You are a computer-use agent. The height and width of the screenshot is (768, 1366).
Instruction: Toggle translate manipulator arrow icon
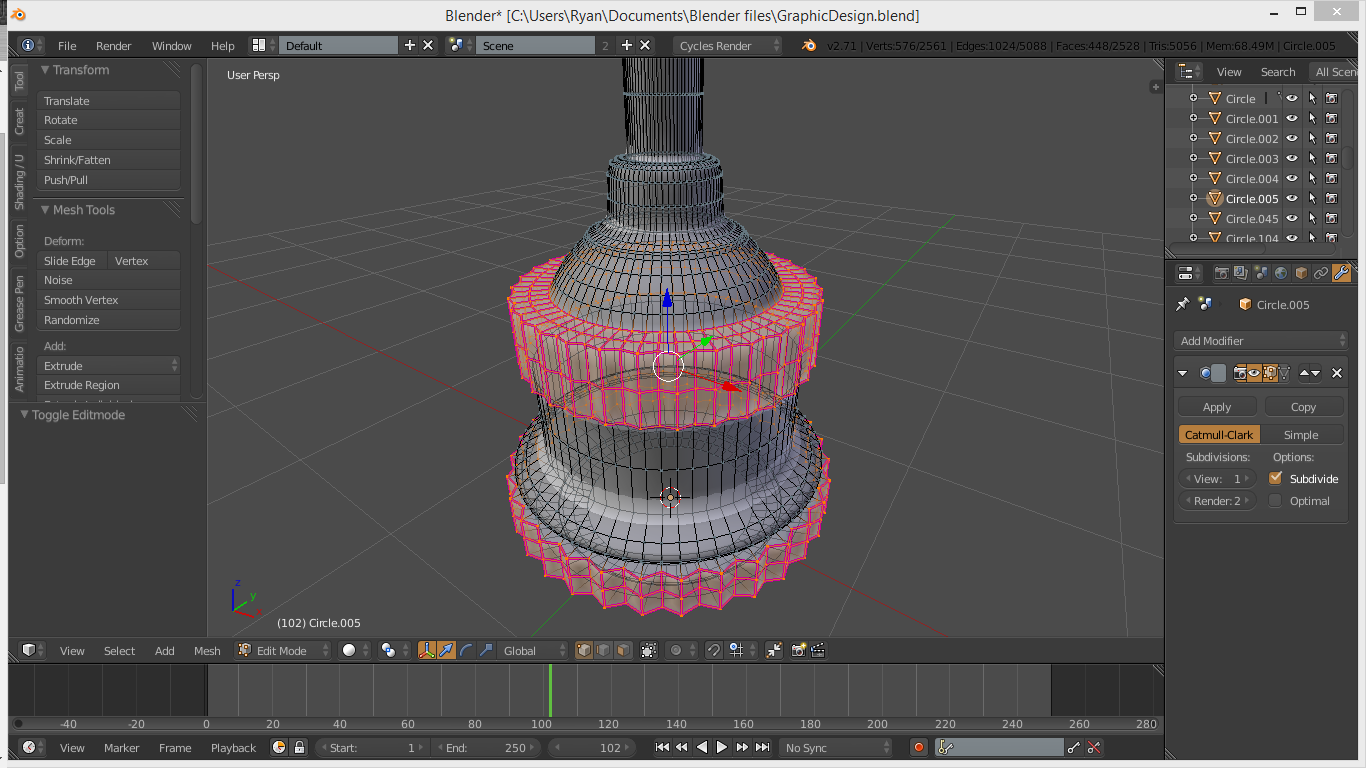coord(447,650)
